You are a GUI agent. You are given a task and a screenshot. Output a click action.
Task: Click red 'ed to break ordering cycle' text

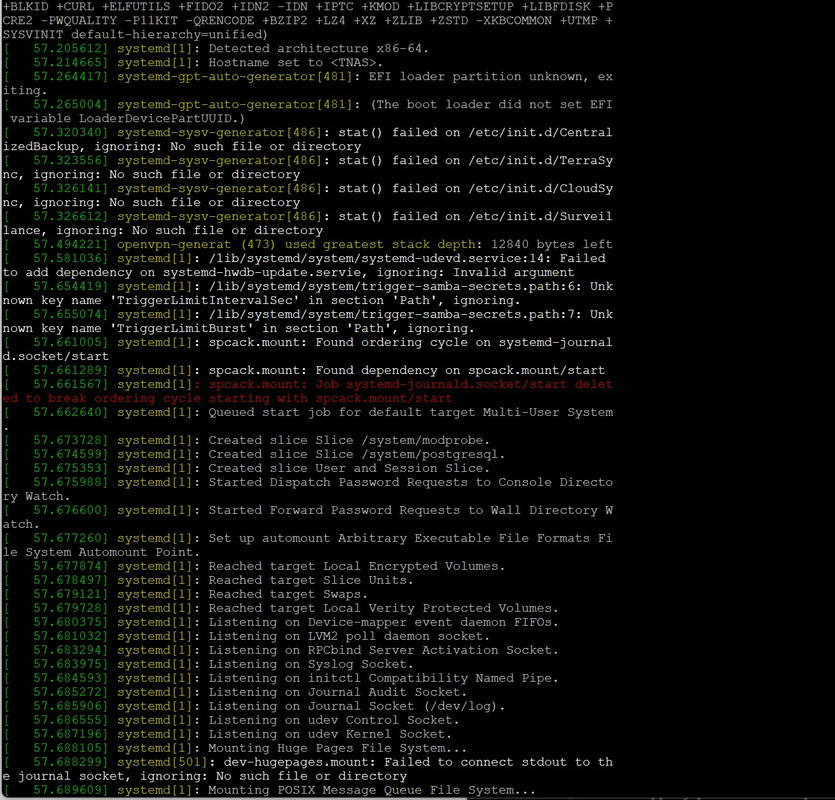pos(102,398)
